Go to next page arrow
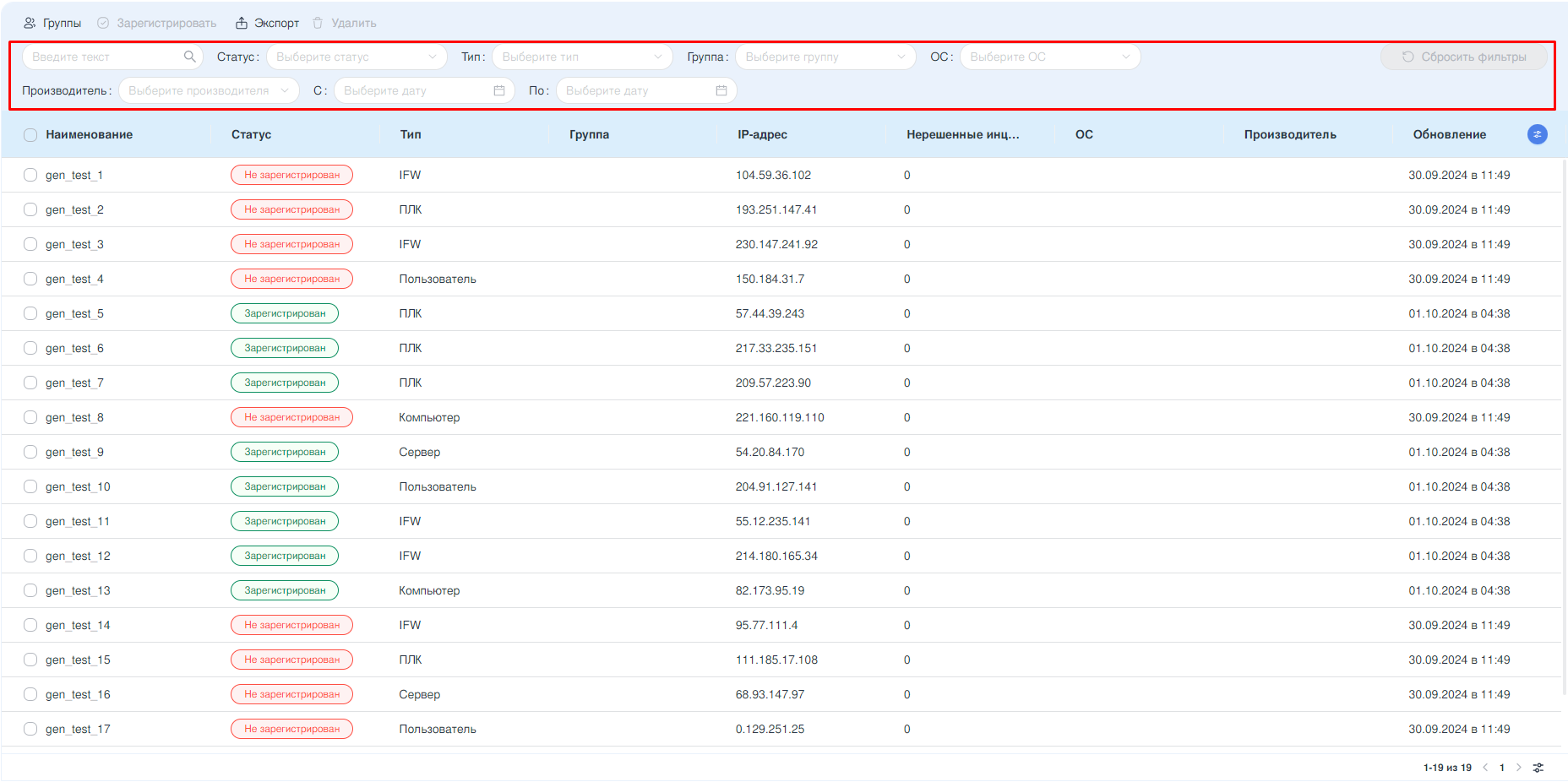The height and width of the screenshot is (782, 1568). (x=1518, y=768)
